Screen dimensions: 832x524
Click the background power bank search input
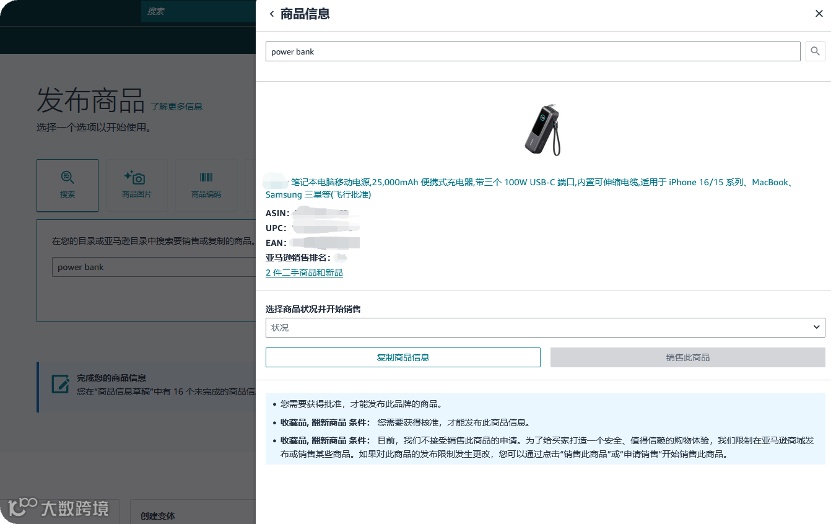point(154,267)
